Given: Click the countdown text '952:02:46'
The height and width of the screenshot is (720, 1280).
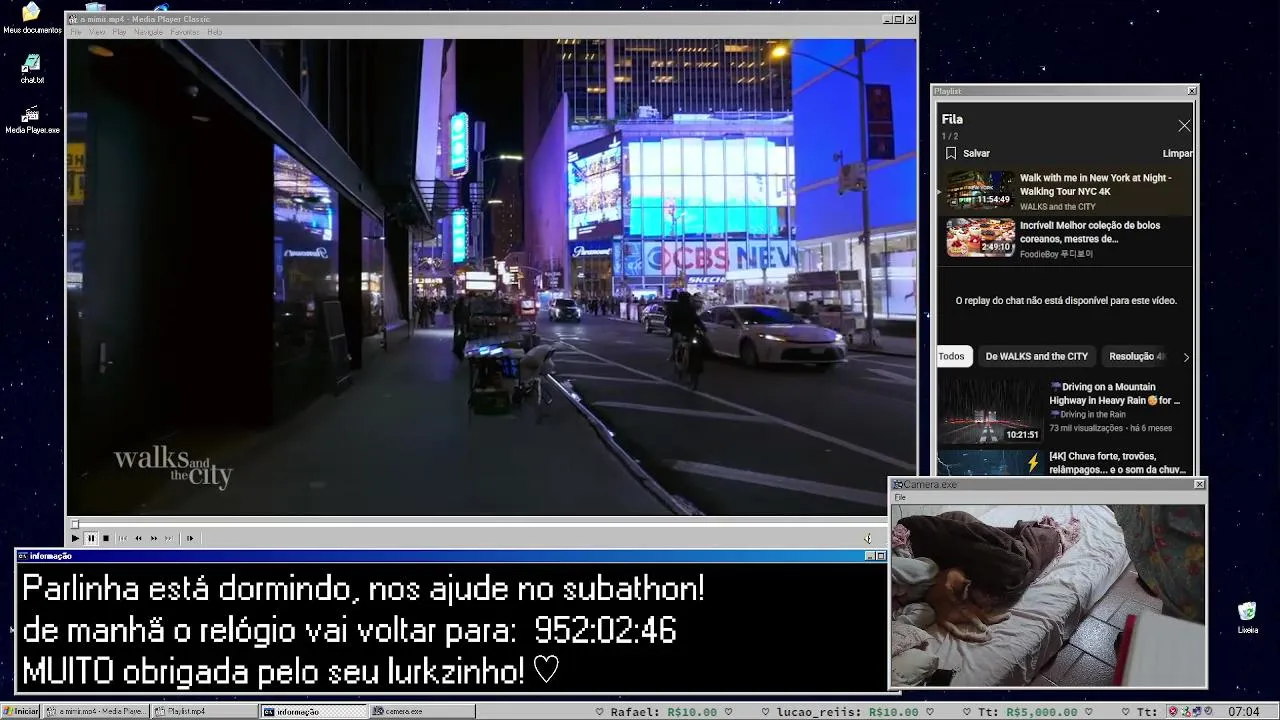Looking at the screenshot, I should (x=605, y=631).
